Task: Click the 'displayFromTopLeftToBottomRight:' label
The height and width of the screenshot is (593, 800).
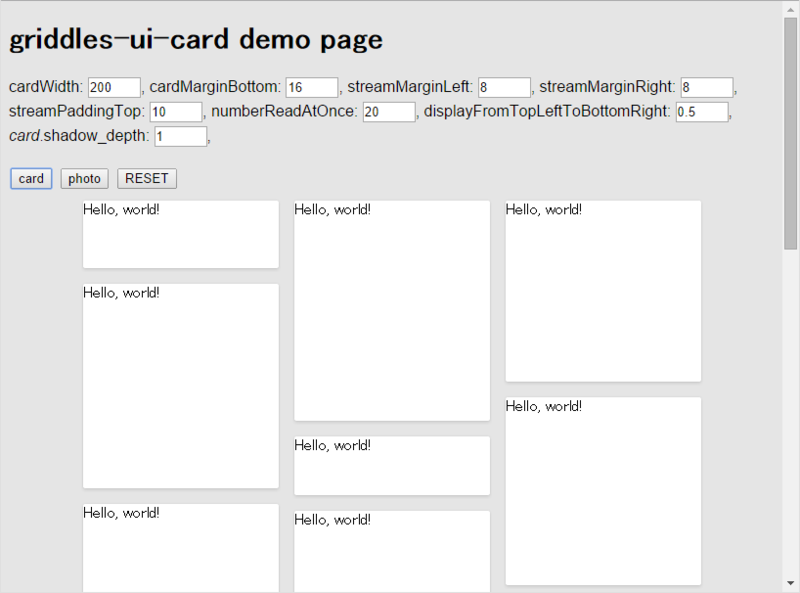Action: point(547,111)
